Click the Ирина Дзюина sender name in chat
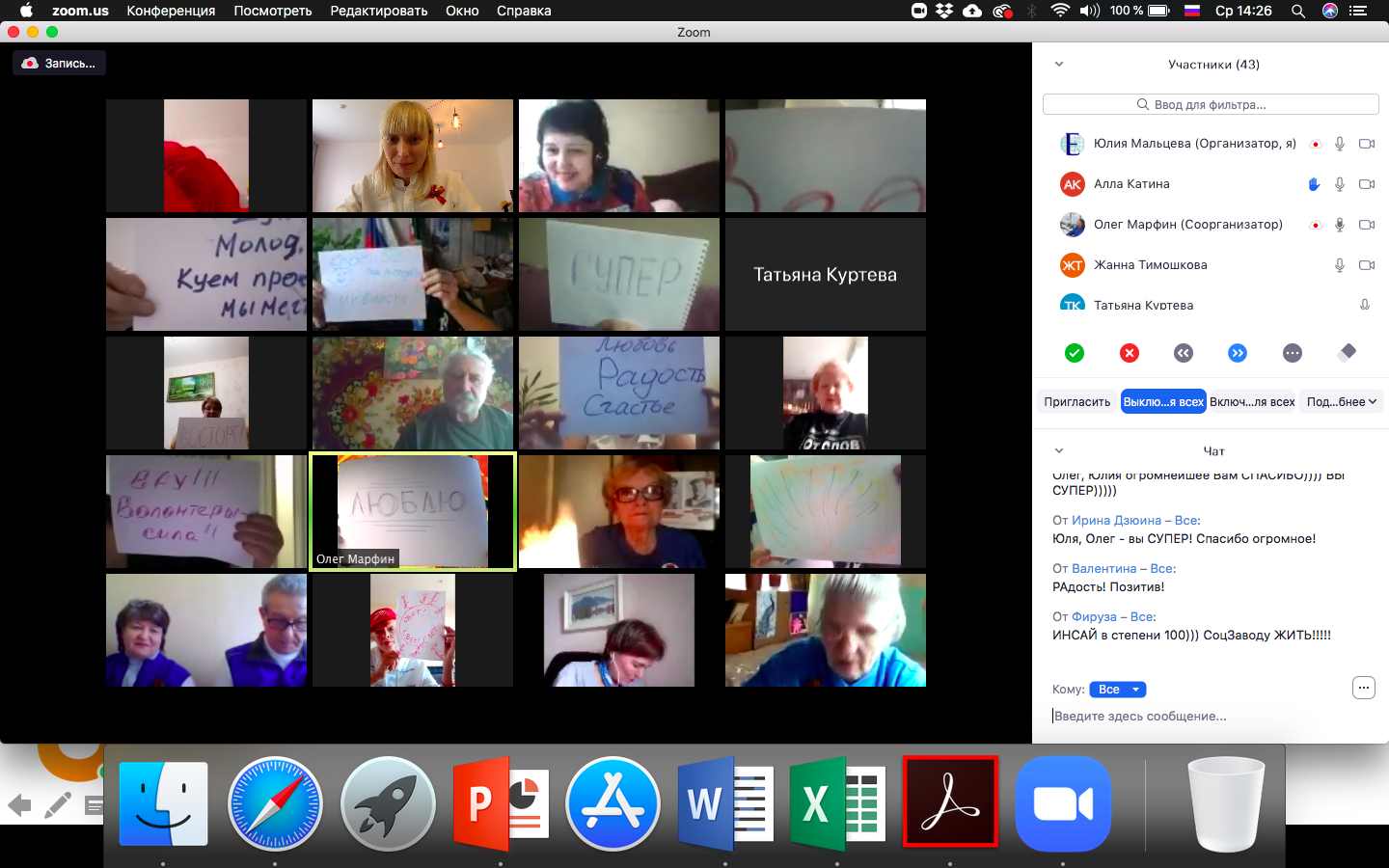This screenshot has width=1389, height=868. [1116, 520]
